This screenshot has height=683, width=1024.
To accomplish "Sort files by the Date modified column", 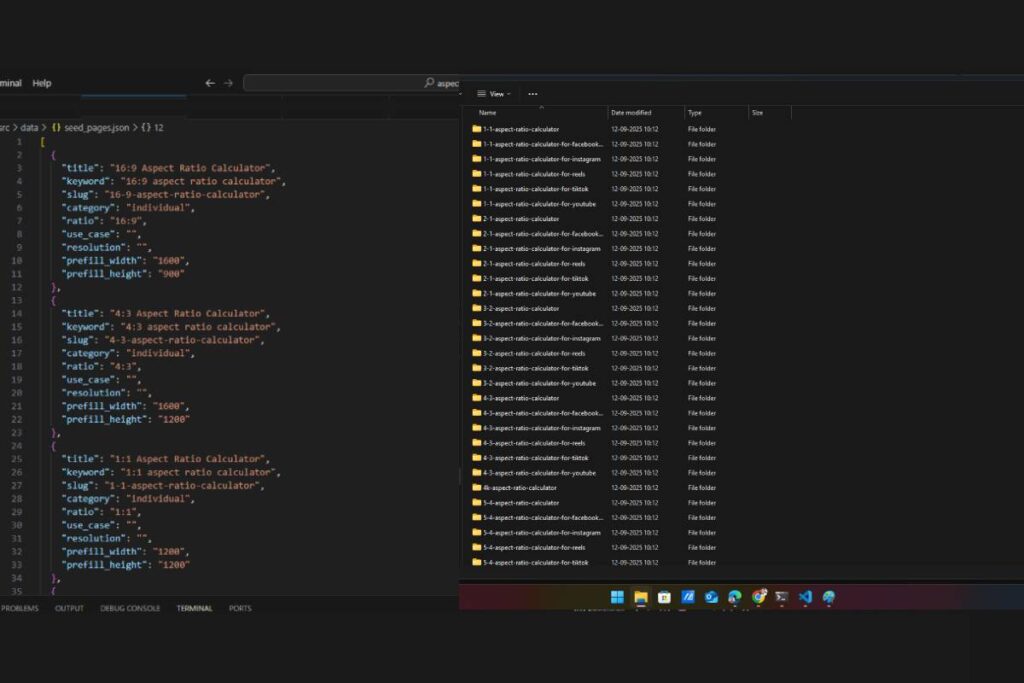I will [631, 113].
